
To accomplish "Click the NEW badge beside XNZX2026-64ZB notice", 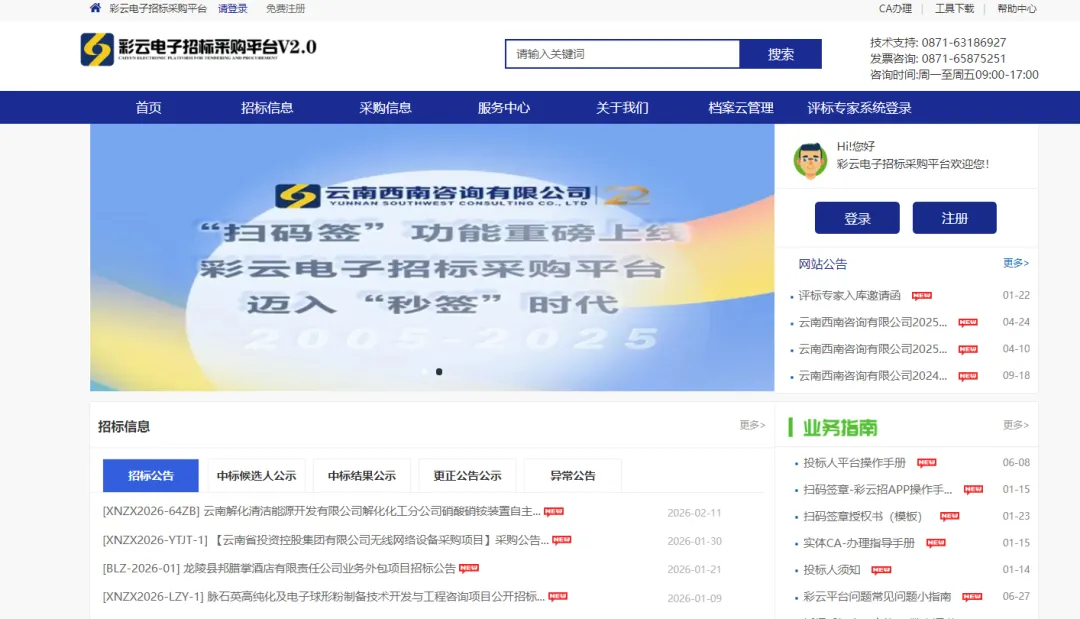I will (x=554, y=511).
